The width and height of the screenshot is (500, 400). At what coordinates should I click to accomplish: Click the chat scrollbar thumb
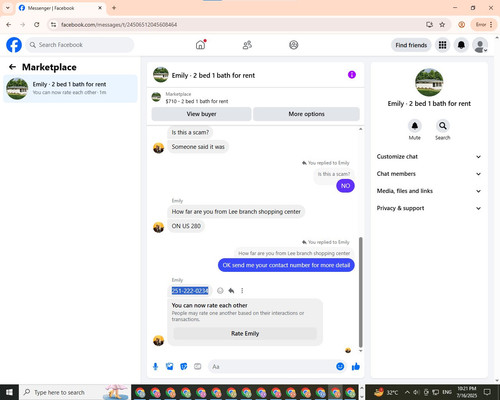[360, 292]
